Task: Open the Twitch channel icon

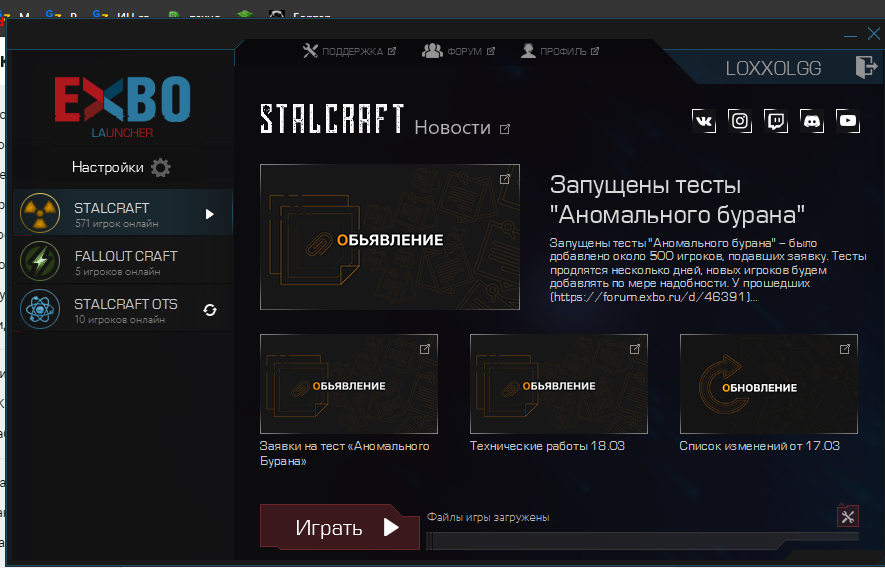Action: click(x=776, y=121)
